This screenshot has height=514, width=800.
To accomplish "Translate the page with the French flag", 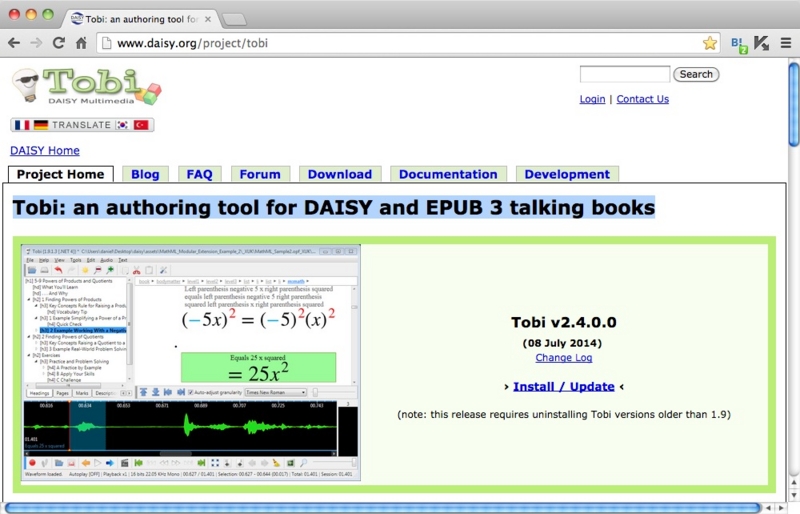I will (x=22, y=125).
